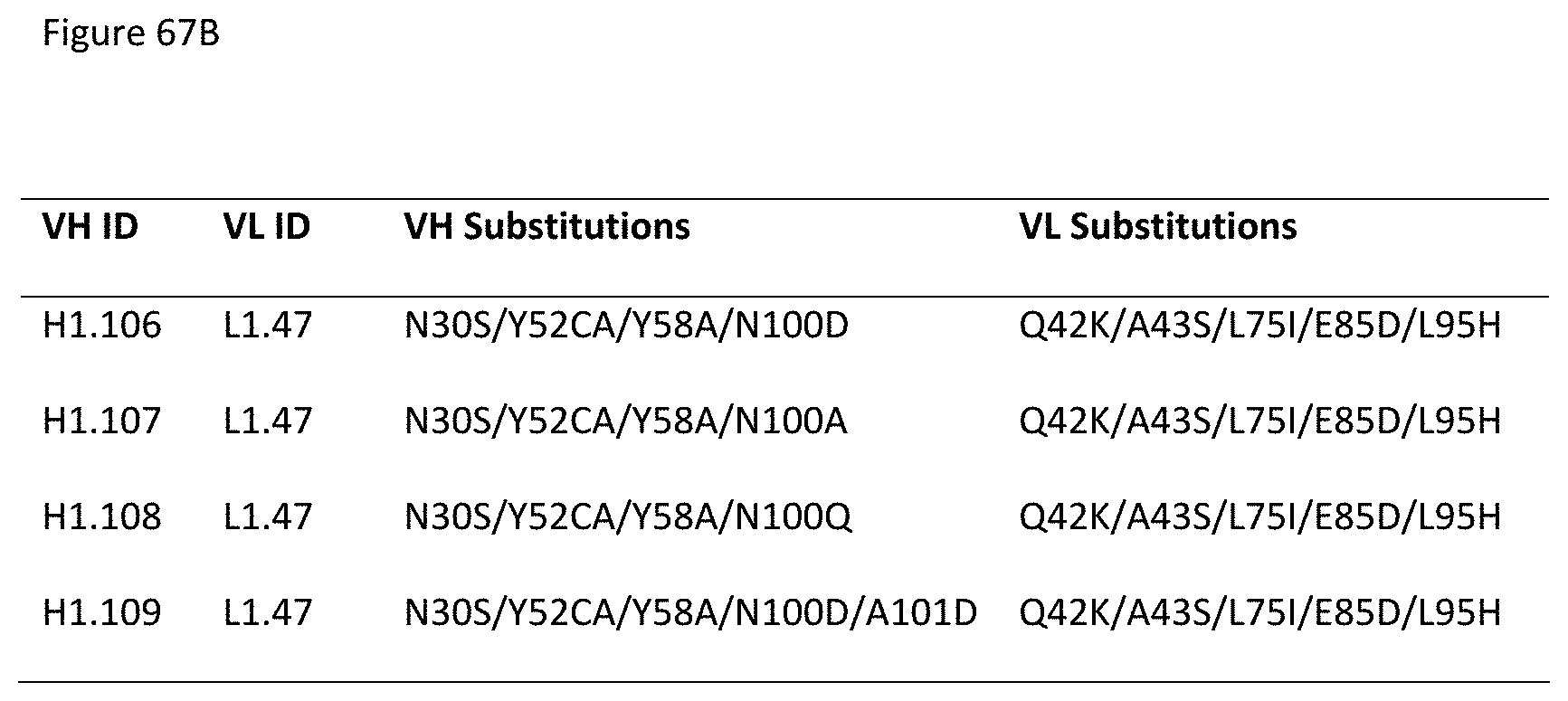Viewport: 1568px width, 701px height.
Task: Select L1.47 in the H1.107 row
Action: pos(268,422)
